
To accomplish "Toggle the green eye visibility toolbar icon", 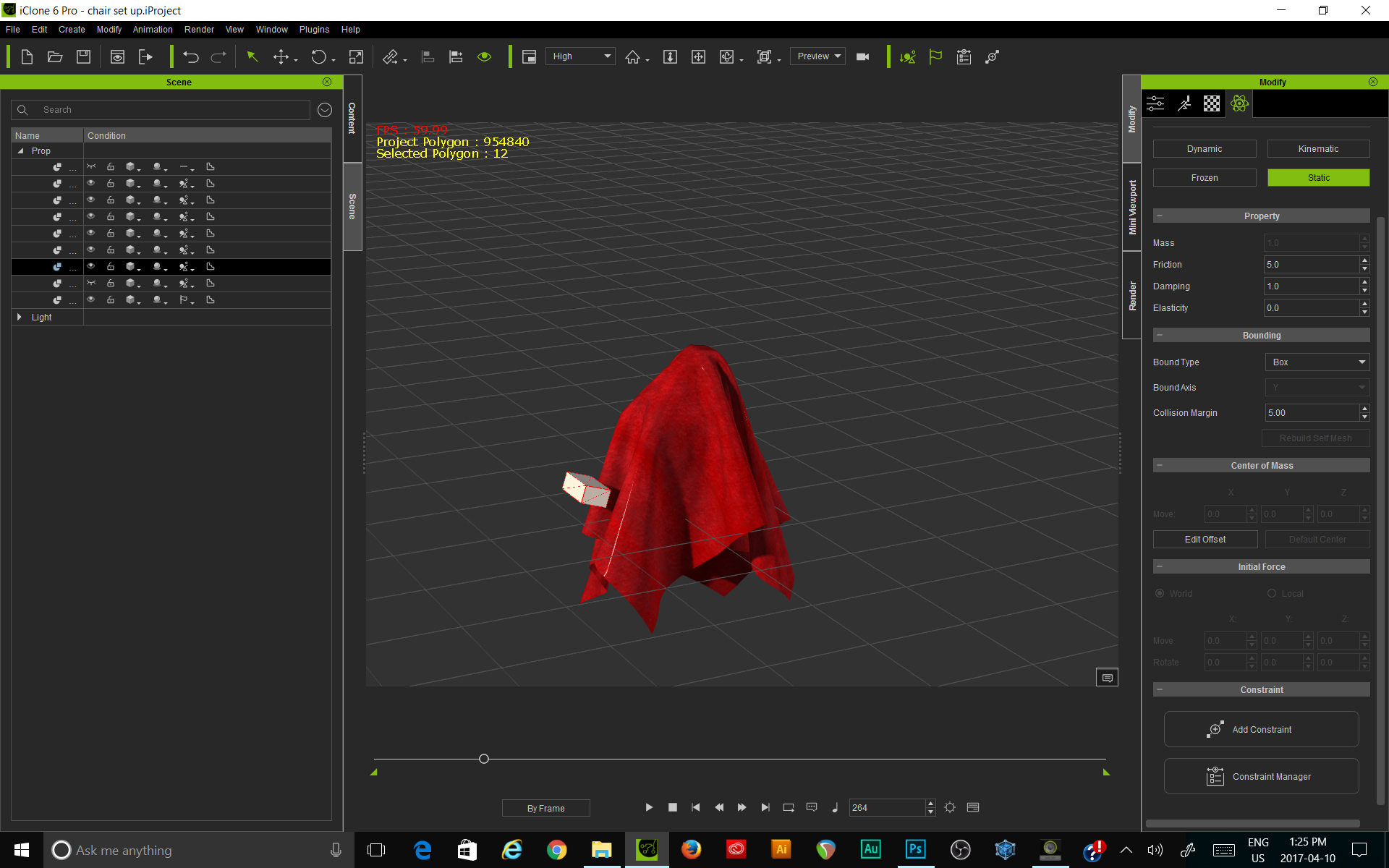I will (485, 56).
